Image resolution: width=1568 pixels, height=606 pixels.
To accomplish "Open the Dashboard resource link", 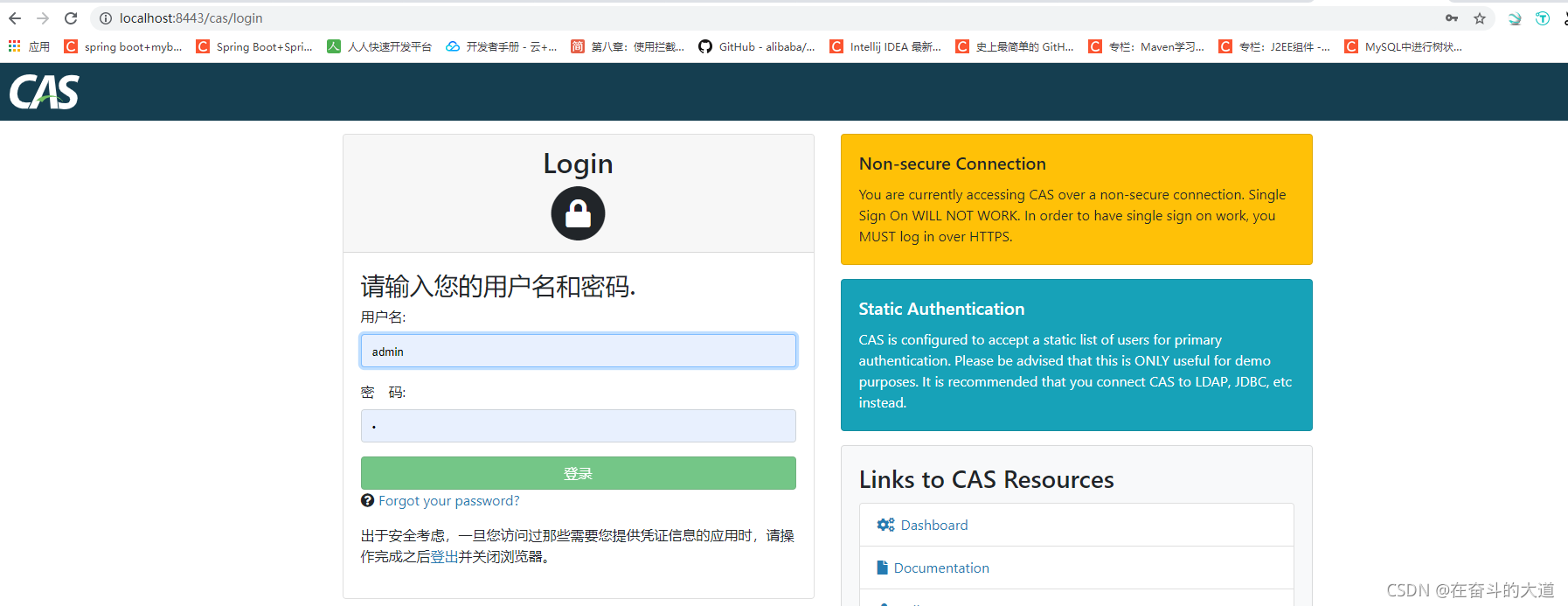I will point(933,525).
